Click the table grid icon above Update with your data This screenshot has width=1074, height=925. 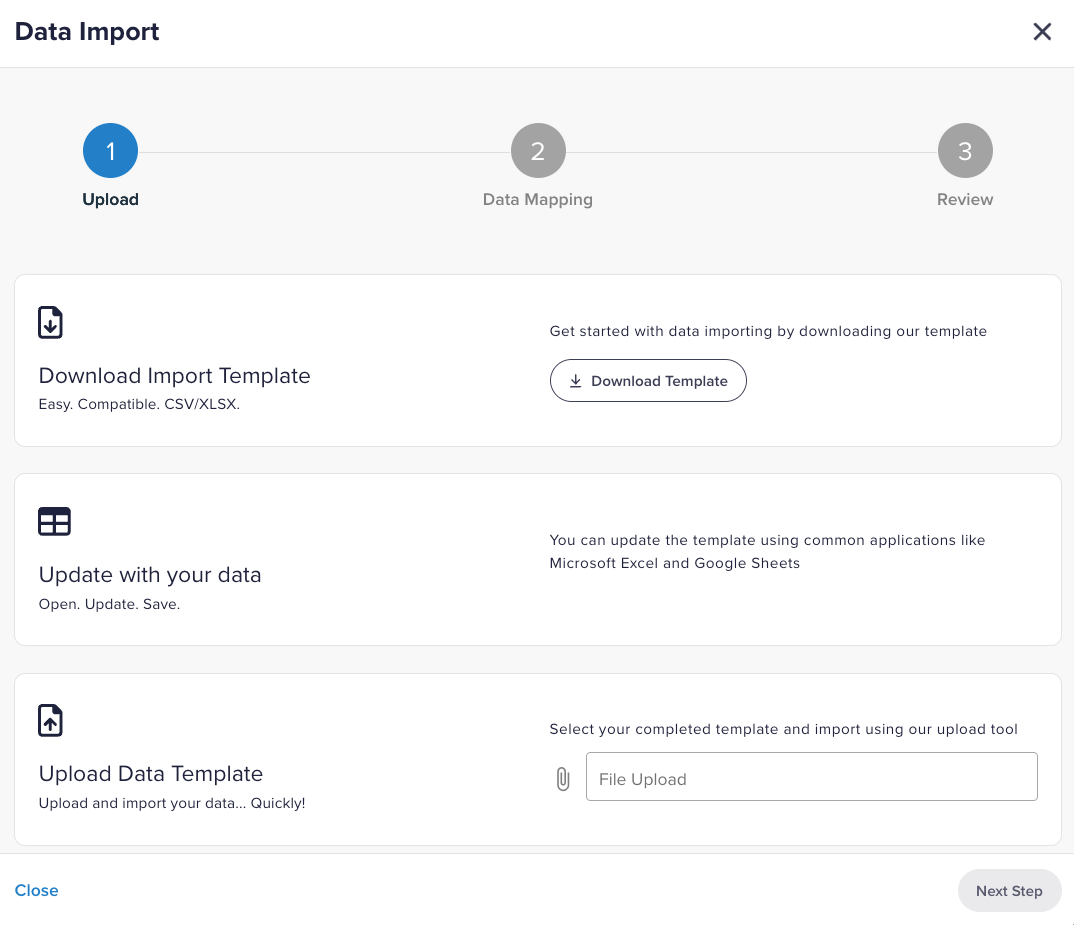coord(54,521)
